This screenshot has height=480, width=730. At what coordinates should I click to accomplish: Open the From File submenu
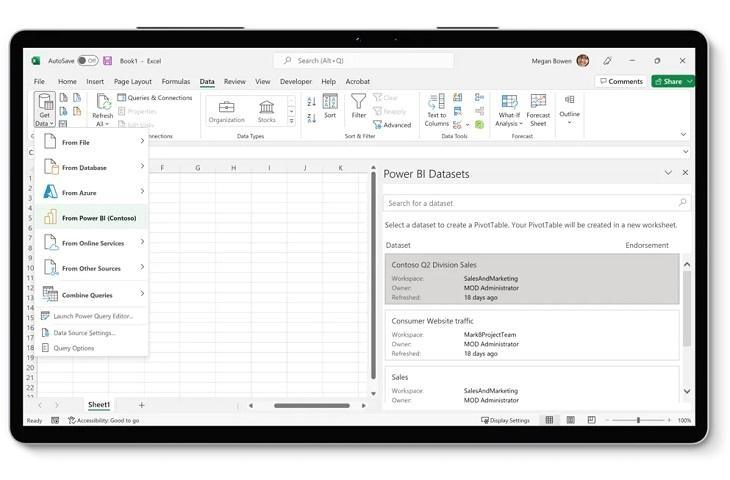click(92, 142)
